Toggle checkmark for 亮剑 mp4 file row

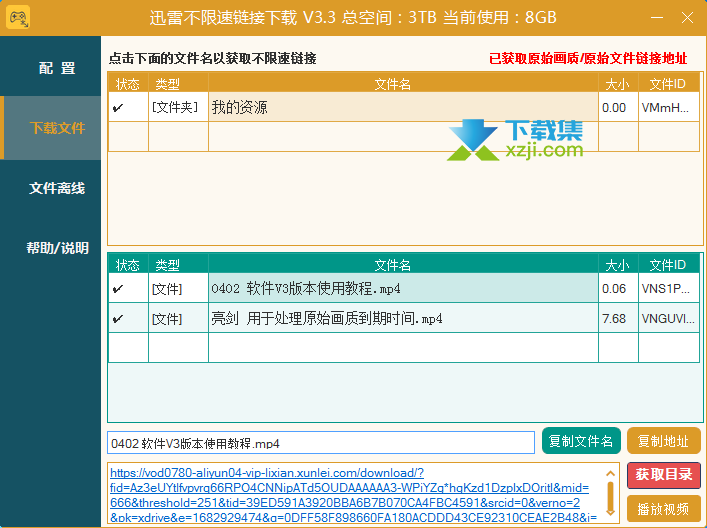click(118, 319)
